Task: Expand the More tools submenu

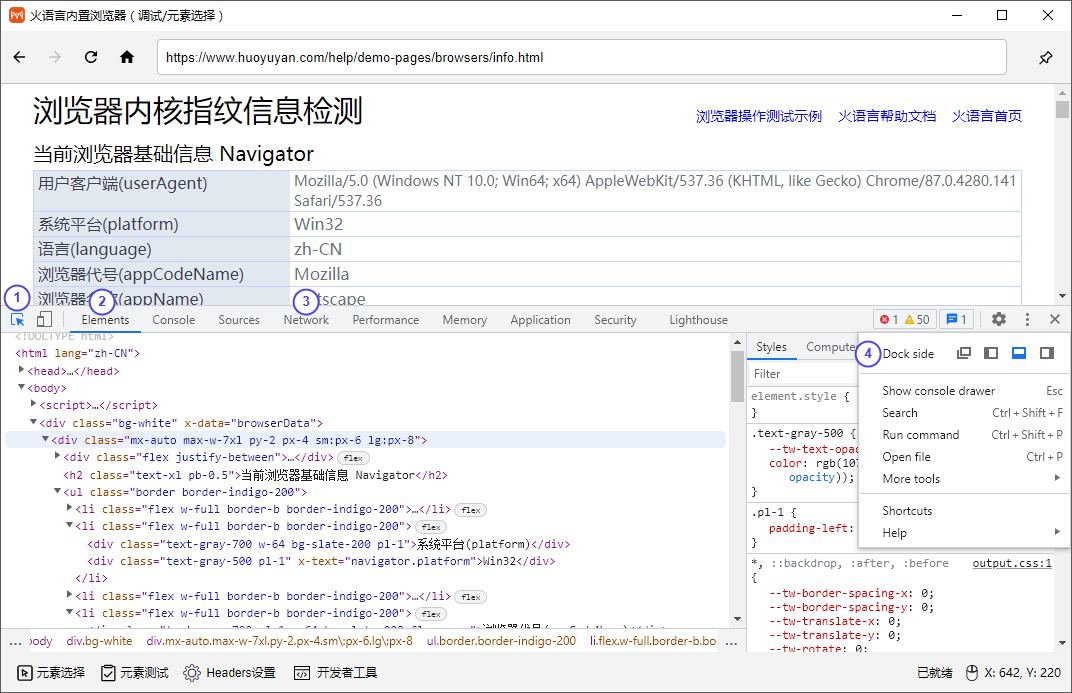Action: (x=964, y=478)
